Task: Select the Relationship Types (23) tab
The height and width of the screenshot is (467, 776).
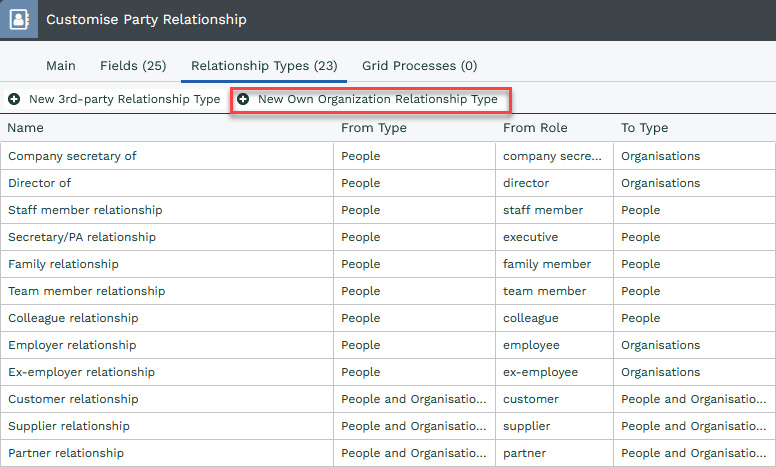Action: click(x=264, y=66)
